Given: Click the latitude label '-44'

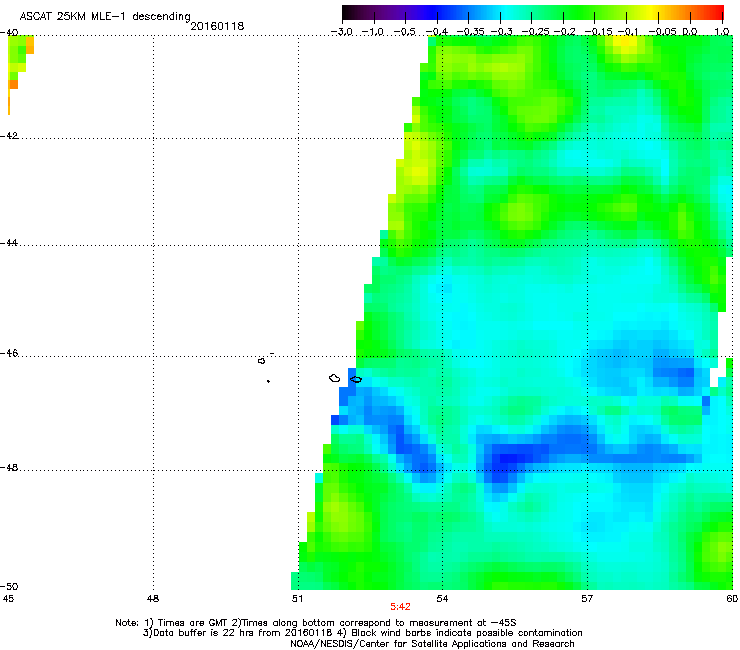Looking at the screenshot, I should (x=9, y=243).
